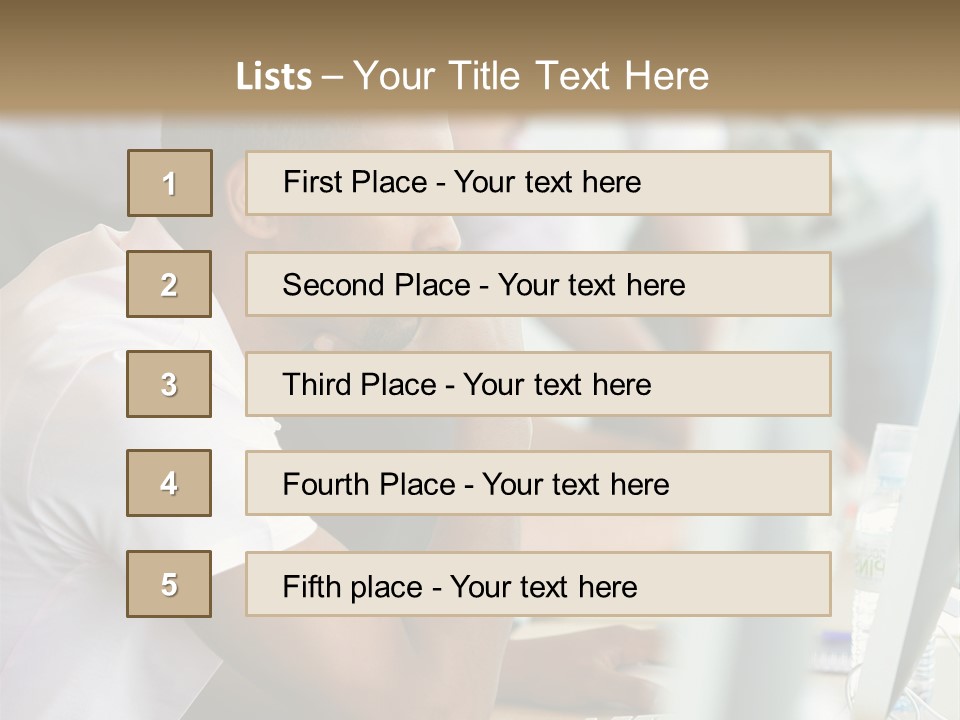Click the 'Fourth Place - Your text here' box
This screenshot has width=960, height=720.
click(x=538, y=483)
